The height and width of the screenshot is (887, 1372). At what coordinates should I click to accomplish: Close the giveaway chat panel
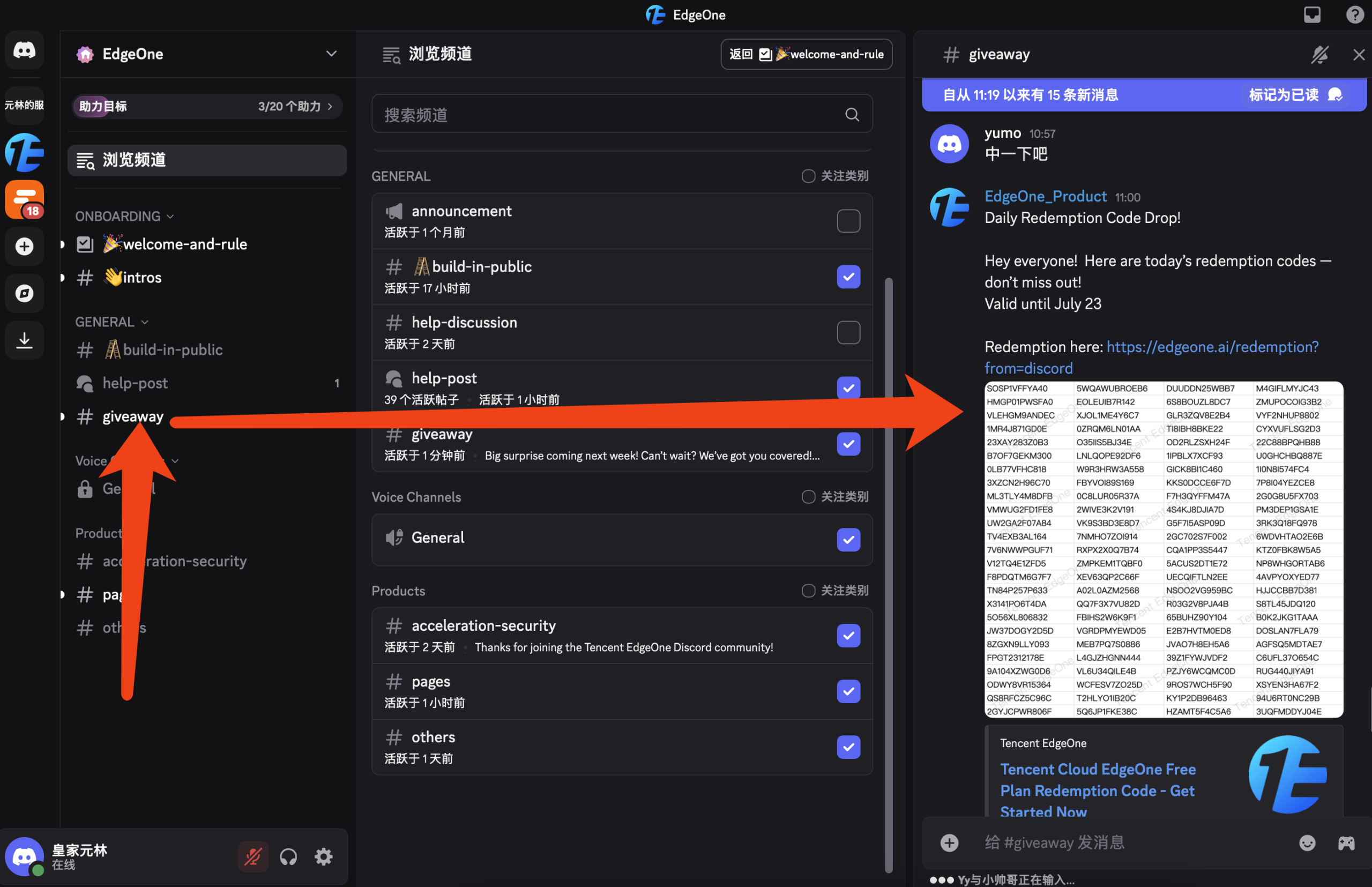pos(1359,55)
